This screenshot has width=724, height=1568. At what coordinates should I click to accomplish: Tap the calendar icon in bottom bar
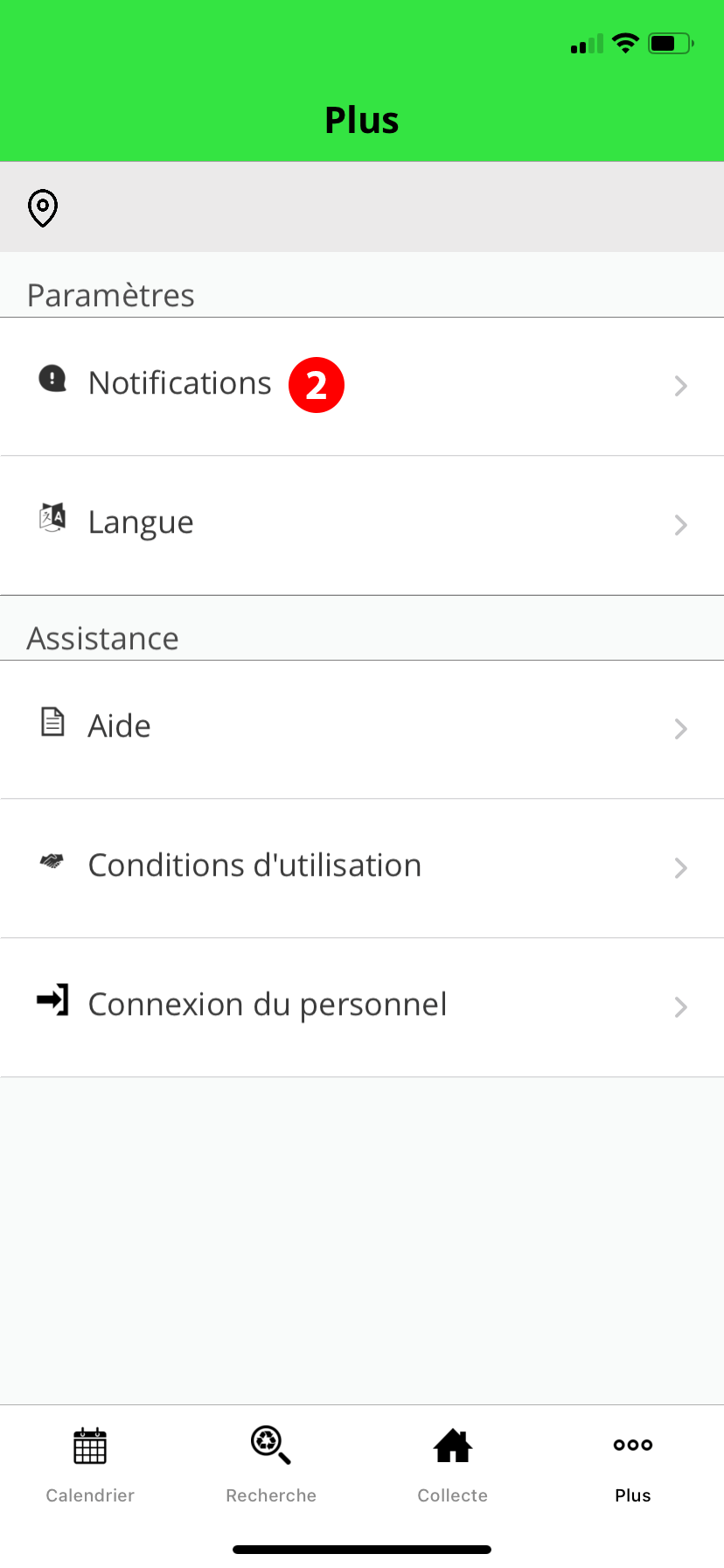coord(90,1445)
